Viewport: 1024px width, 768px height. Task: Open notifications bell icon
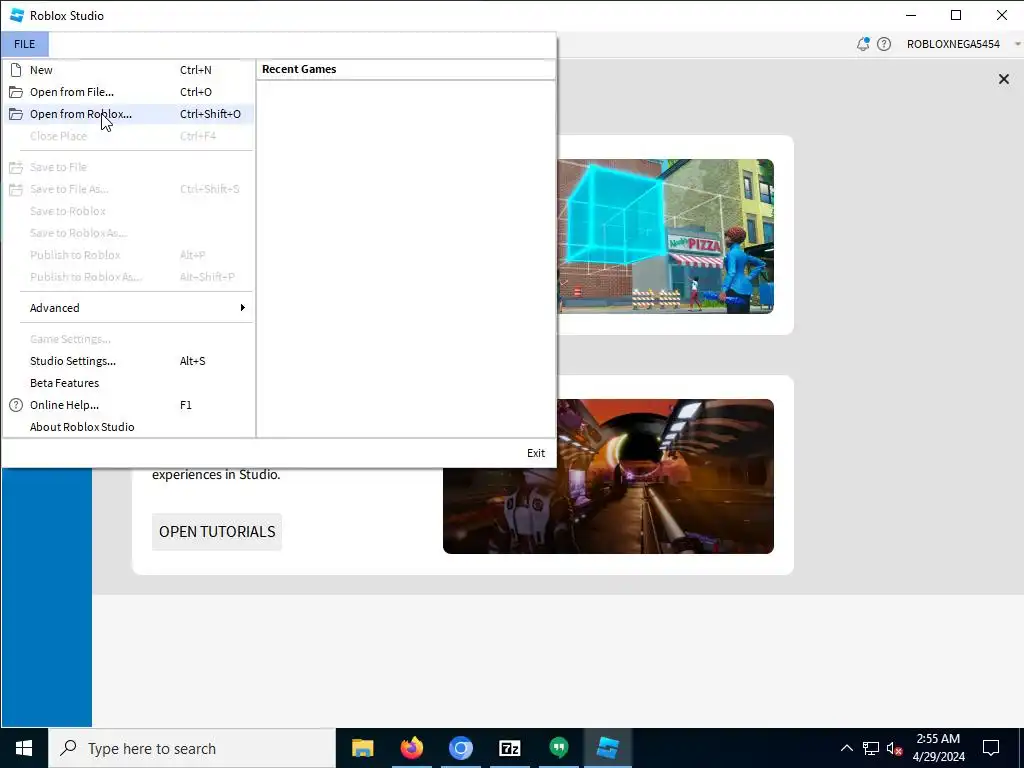click(x=863, y=44)
